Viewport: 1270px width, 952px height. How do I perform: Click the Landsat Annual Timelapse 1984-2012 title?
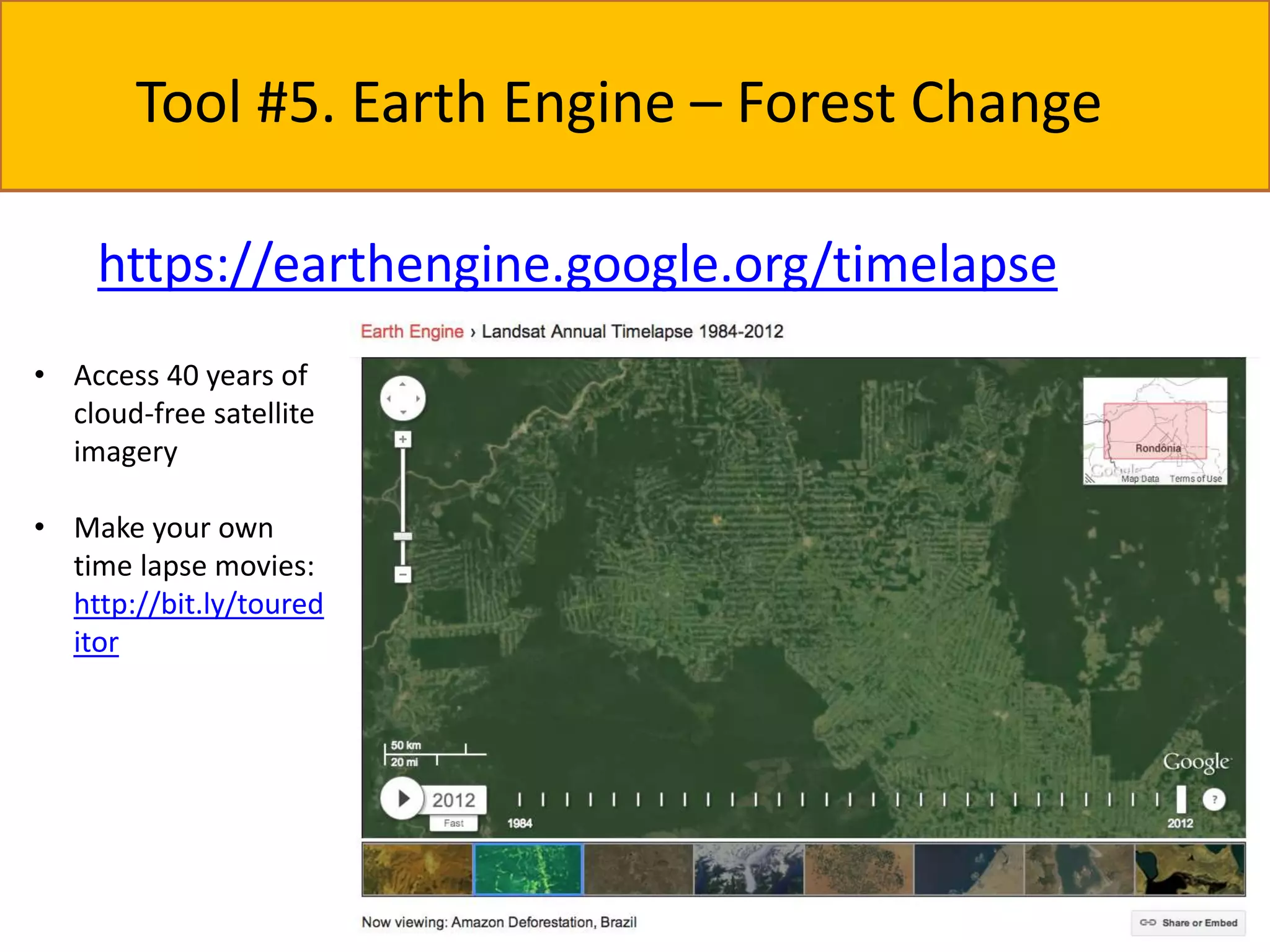click(633, 332)
